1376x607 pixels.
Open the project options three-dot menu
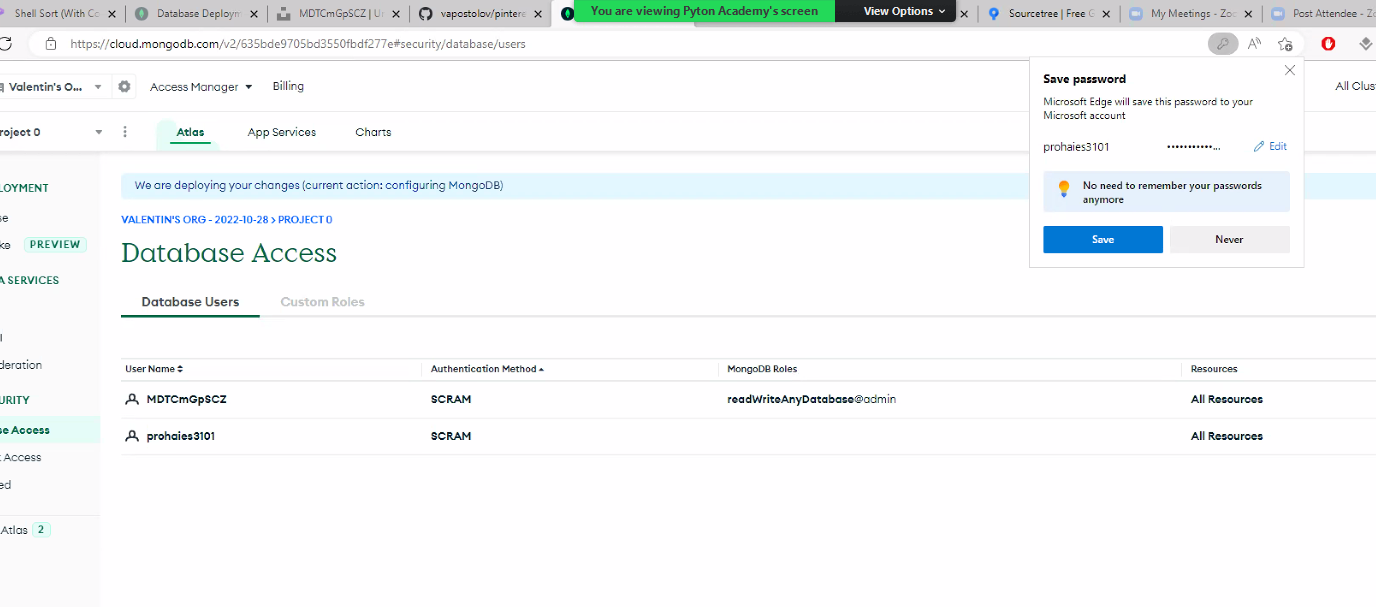point(125,132)
